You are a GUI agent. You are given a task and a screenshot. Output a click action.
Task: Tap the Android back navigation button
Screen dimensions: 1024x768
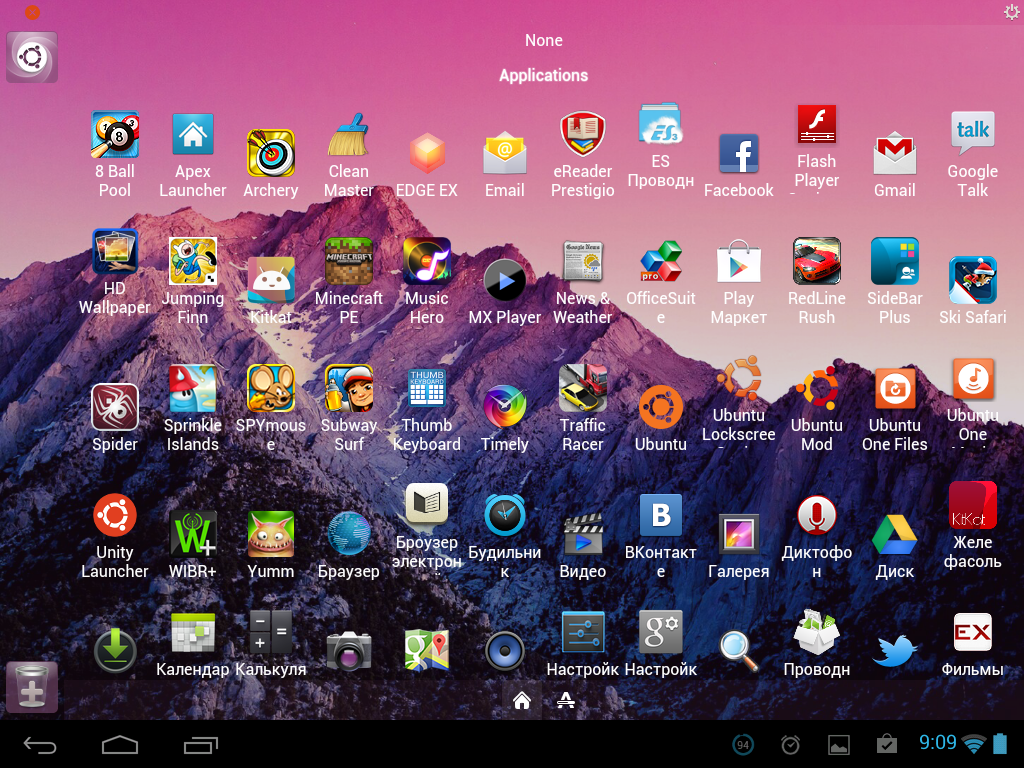tap(40, 744)
